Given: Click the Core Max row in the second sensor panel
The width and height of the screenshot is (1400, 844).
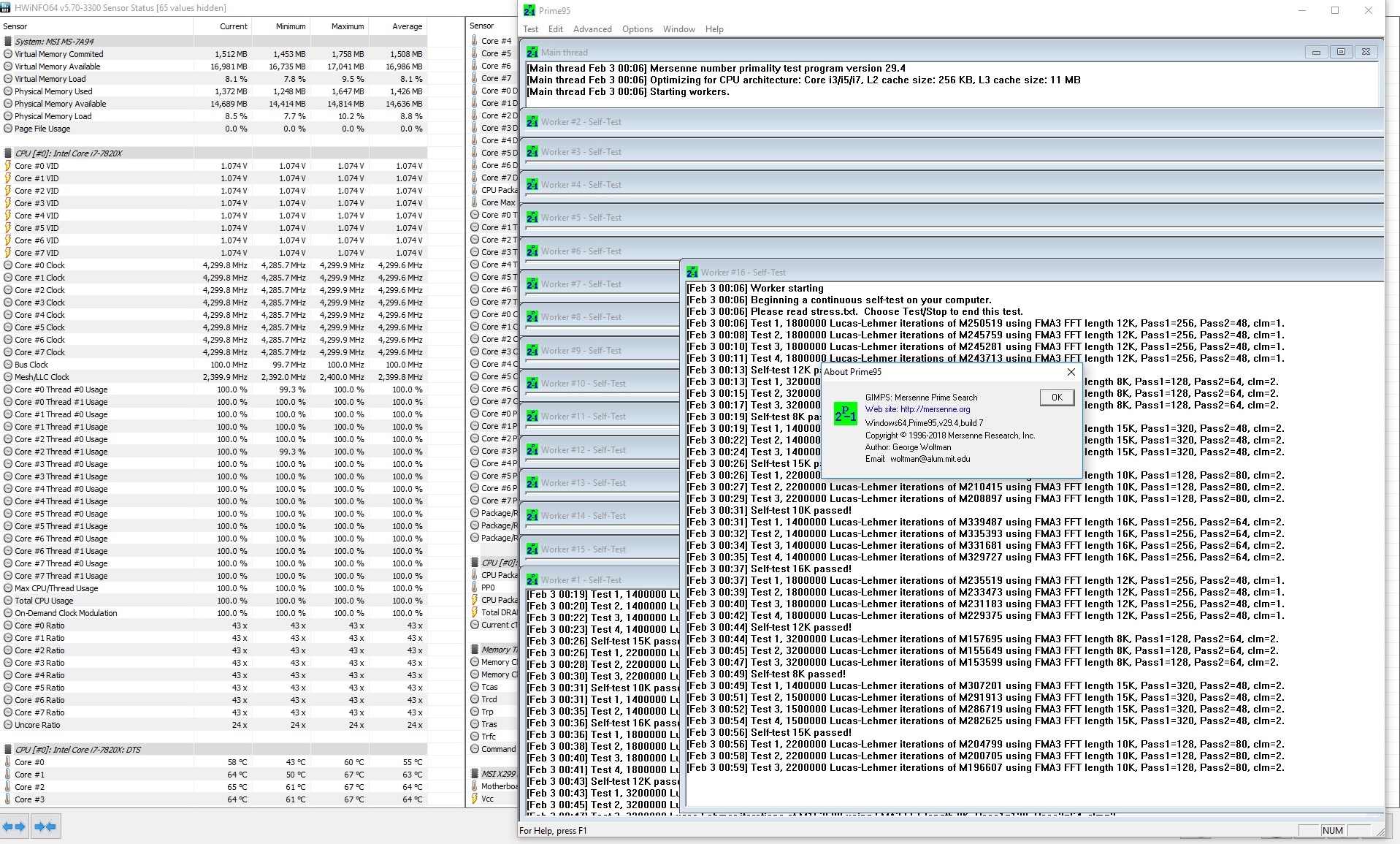Looking at the screenshot, I should (493, 202).
